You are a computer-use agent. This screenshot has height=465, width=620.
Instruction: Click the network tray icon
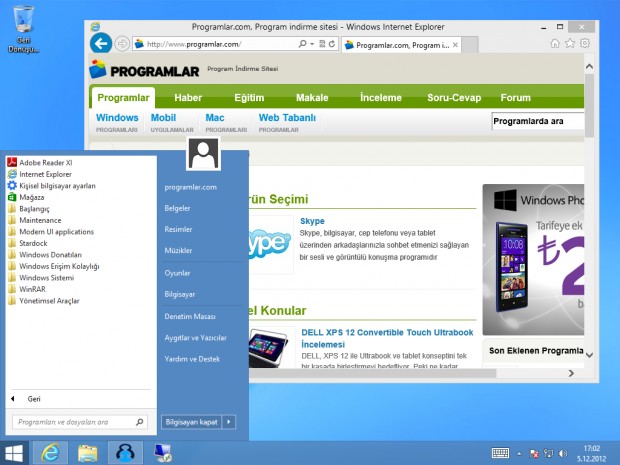pos(548,454)
